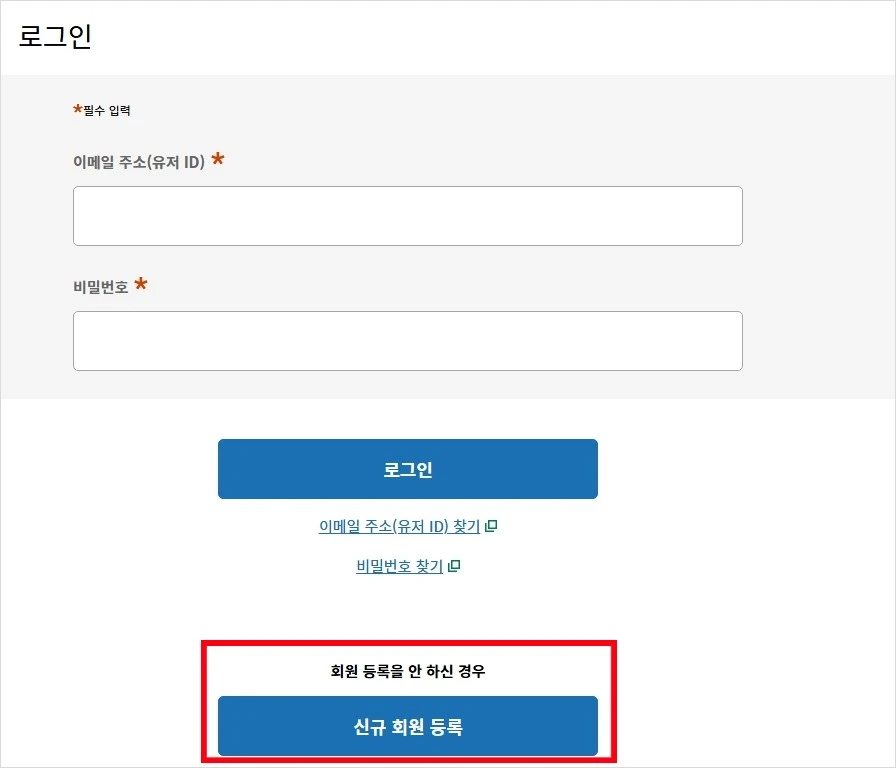Click the 신규 회원 등록 button label text

coord(407,726)
